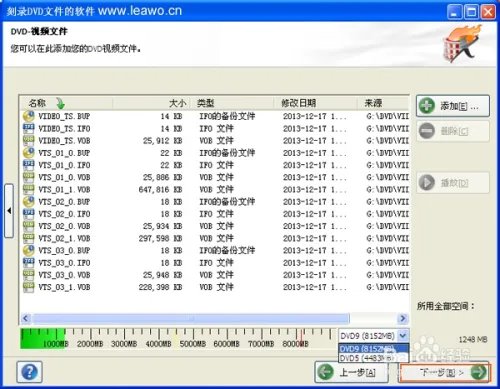
Task: Click the 25,912 KB size cell
Action: coord(162,141)
